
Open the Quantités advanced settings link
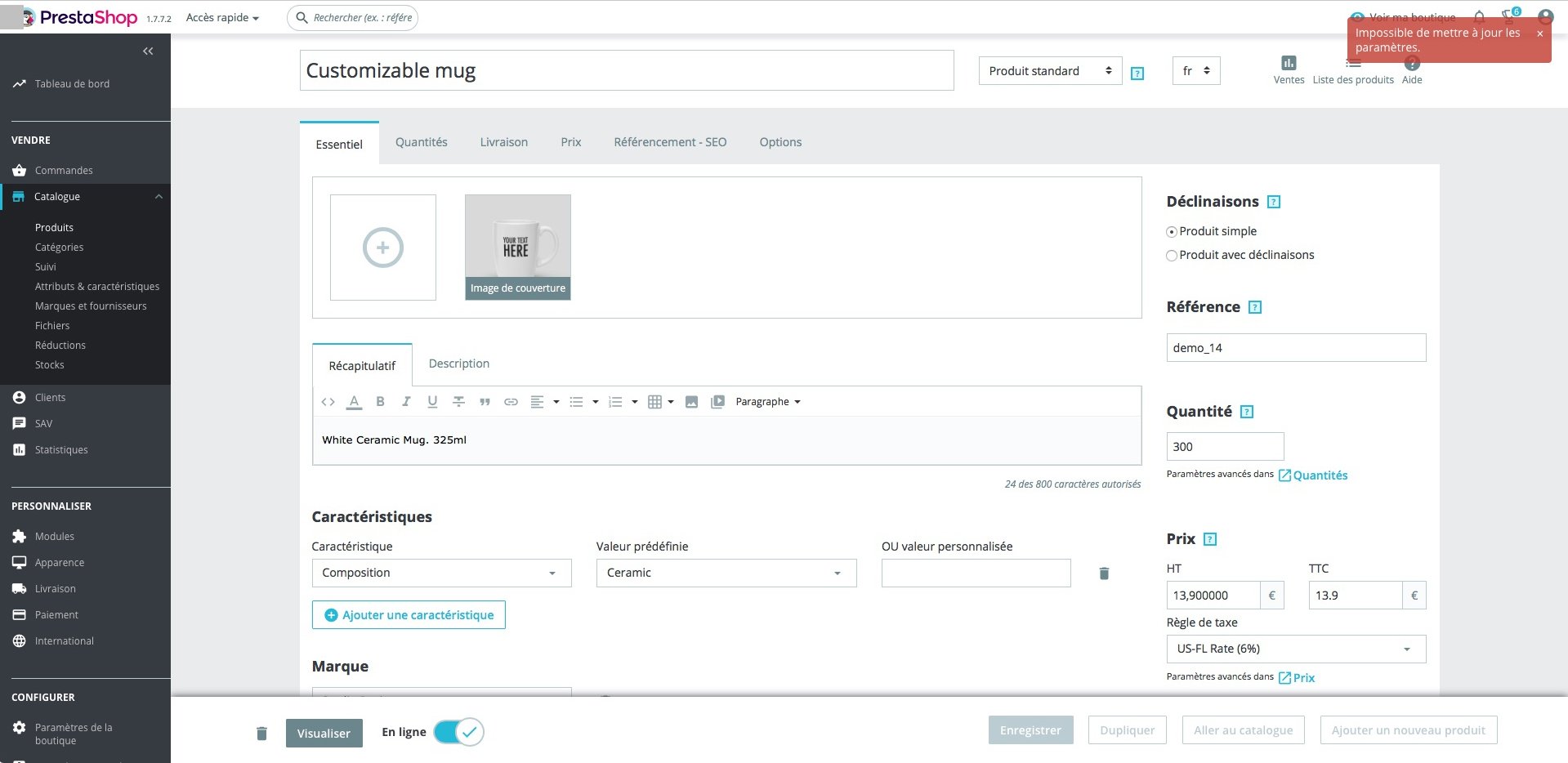pos(1313,475)
